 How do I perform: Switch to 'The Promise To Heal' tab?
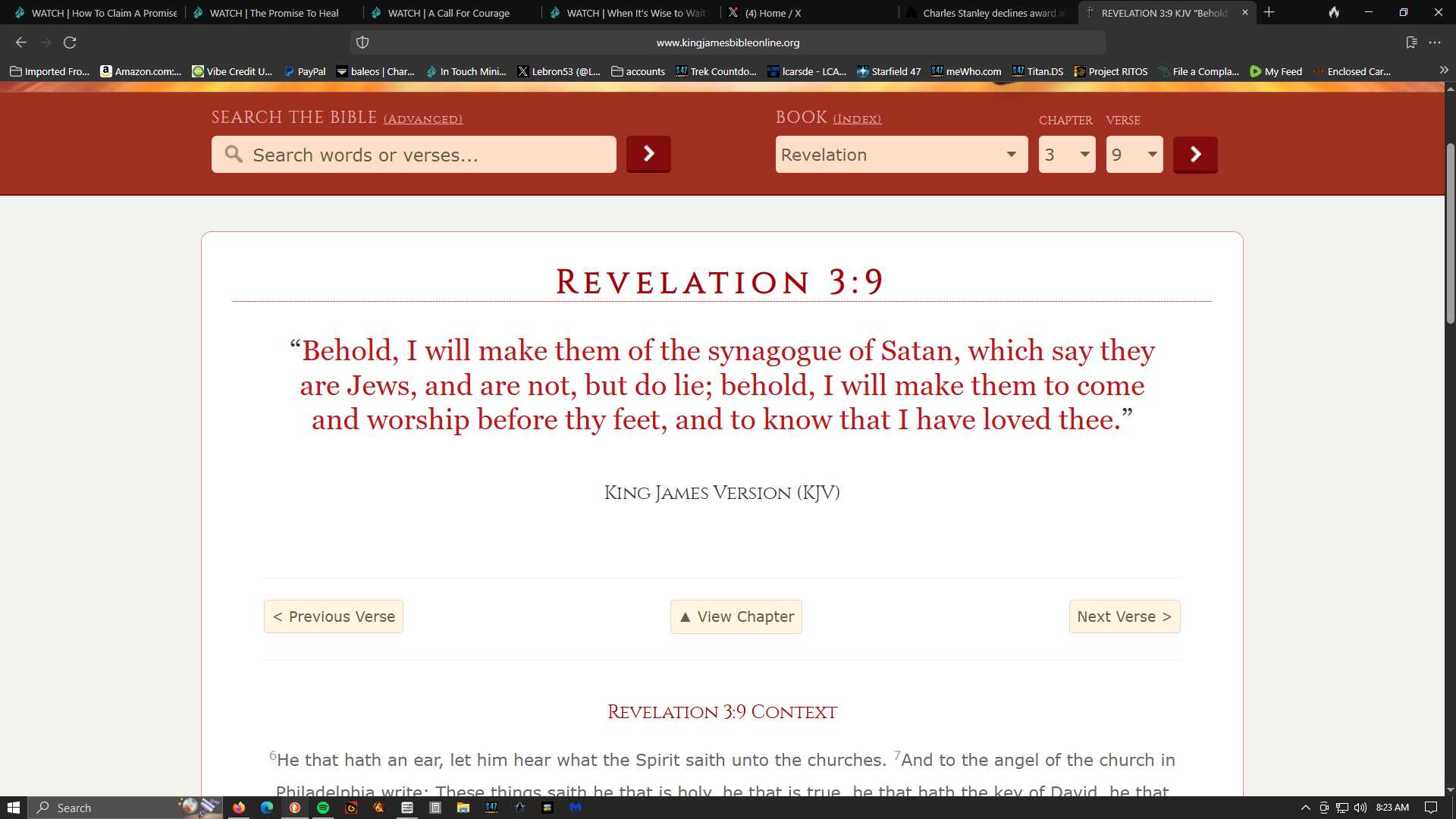(x=275, y=13)
